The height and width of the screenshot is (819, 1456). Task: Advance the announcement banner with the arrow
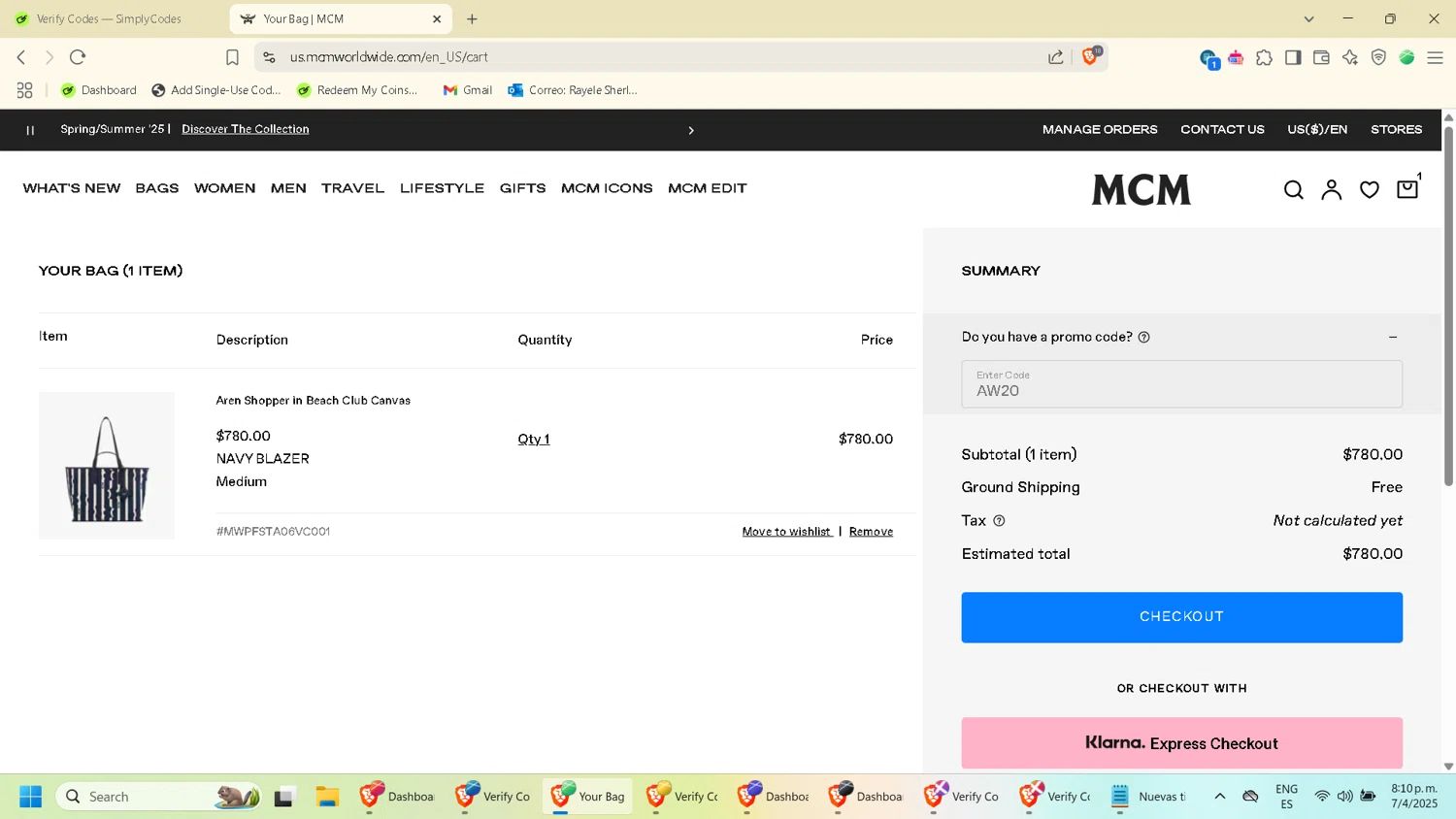click(690, 130)
